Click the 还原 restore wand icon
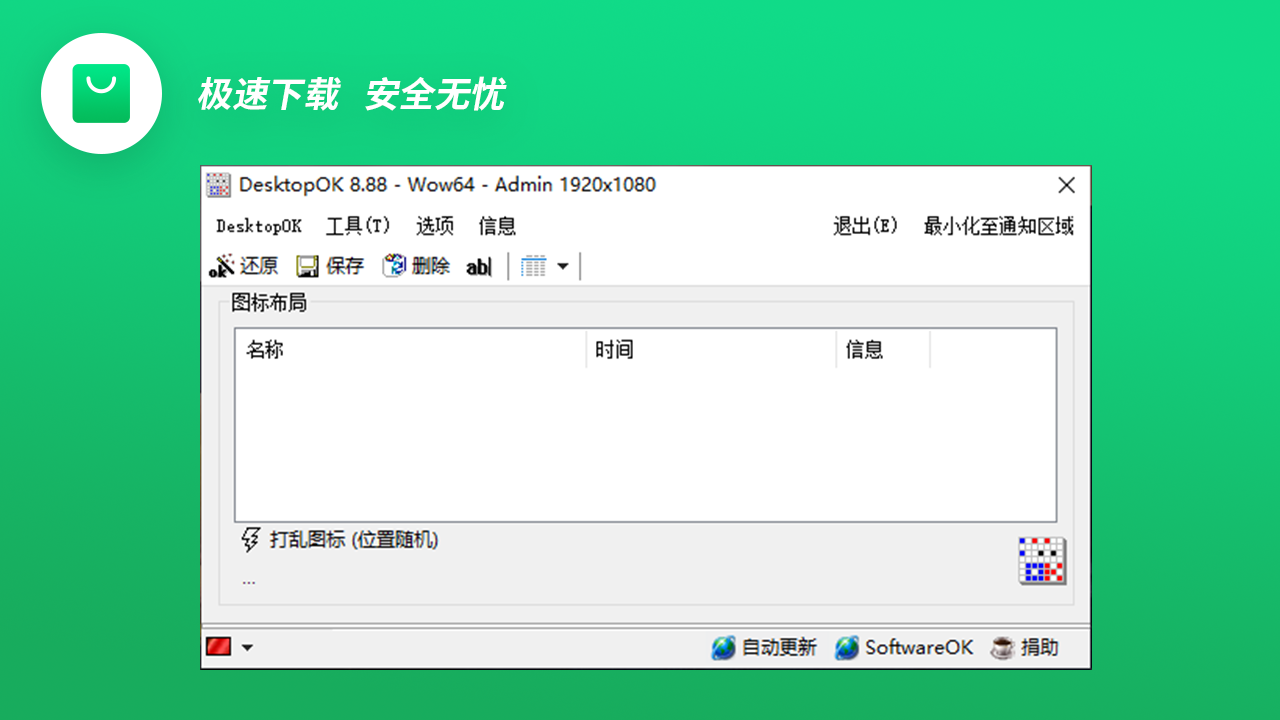 click(x=221, y=266)
